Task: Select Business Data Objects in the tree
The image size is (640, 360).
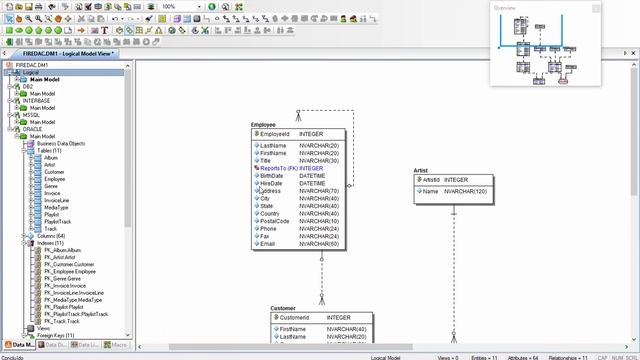Action: (61, 143)
